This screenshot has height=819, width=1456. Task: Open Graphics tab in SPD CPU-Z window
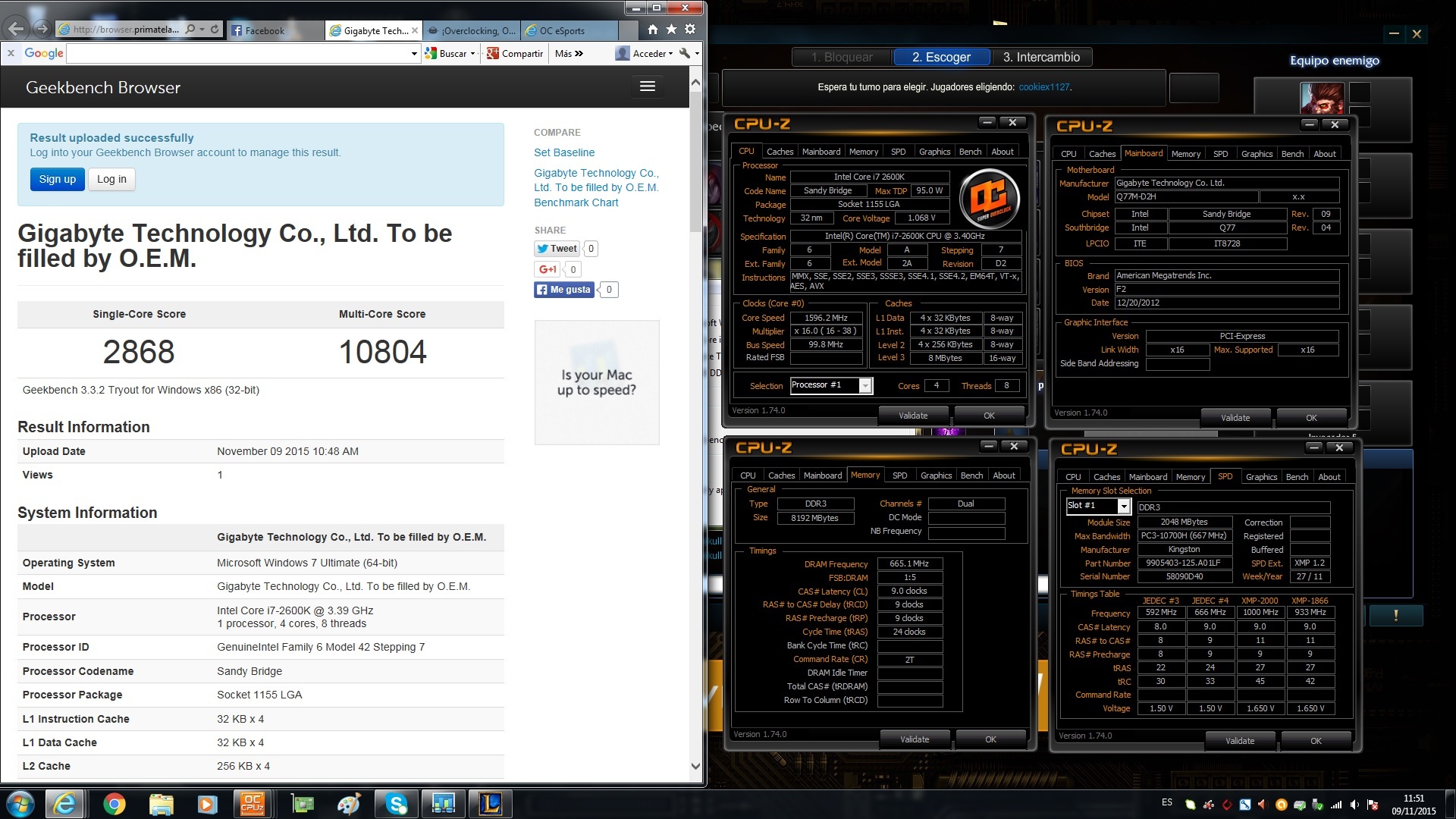click(1261, 477)
